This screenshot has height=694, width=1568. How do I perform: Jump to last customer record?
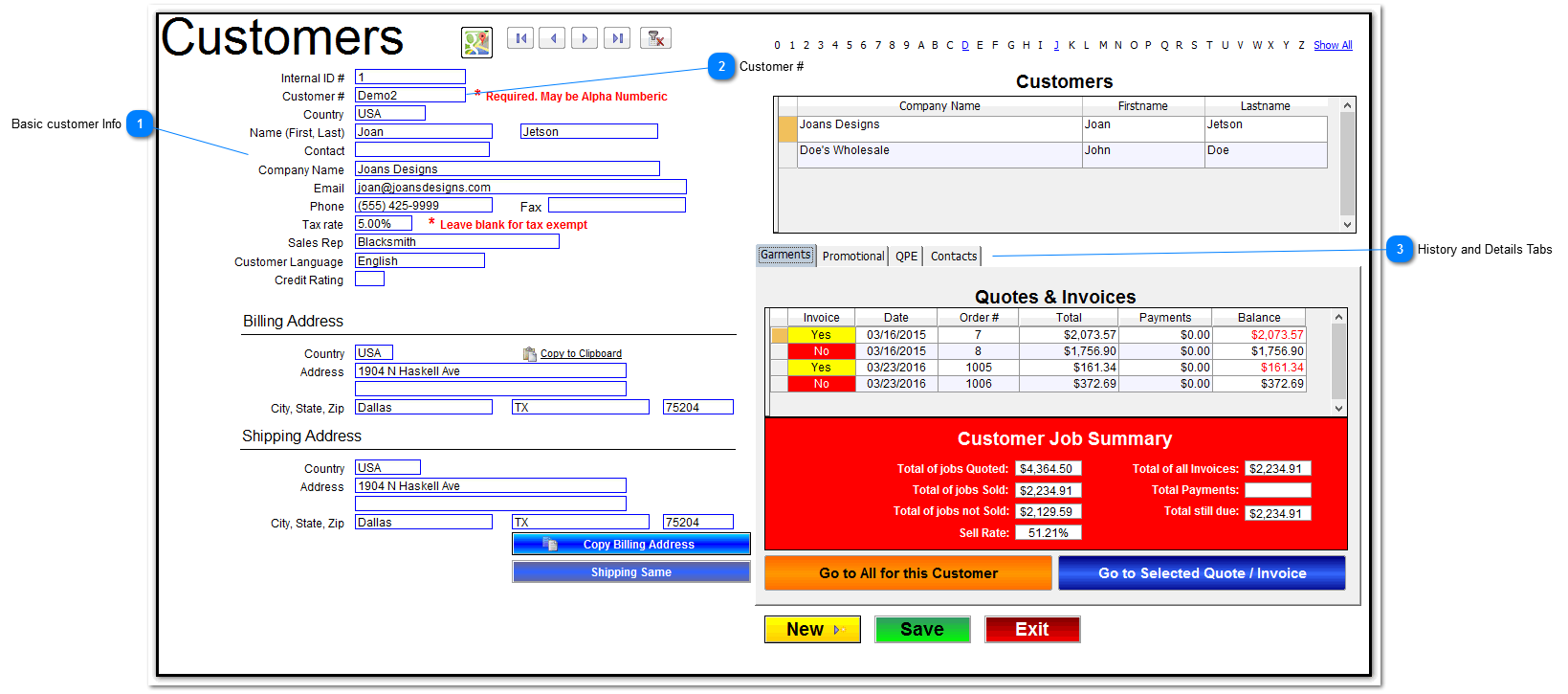pyautogui.click(x=617, y=38)
